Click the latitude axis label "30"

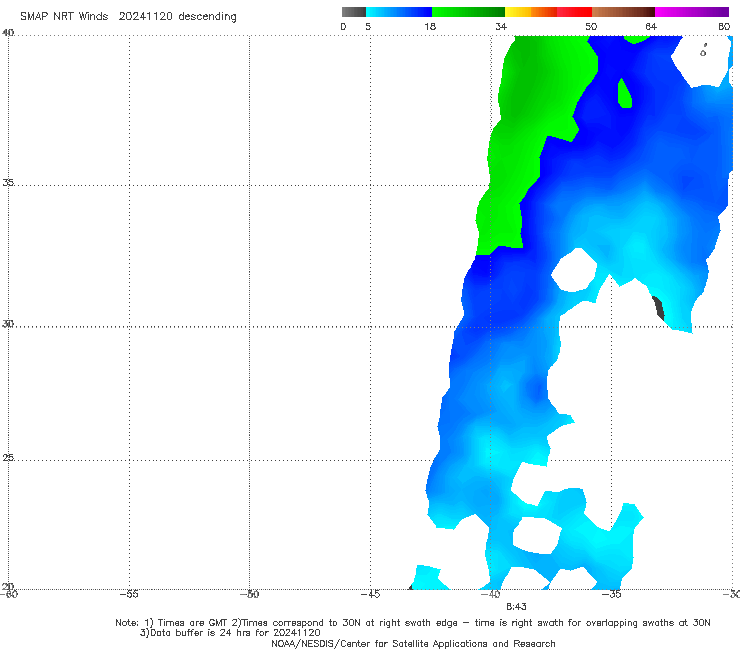tap(8, 324)
